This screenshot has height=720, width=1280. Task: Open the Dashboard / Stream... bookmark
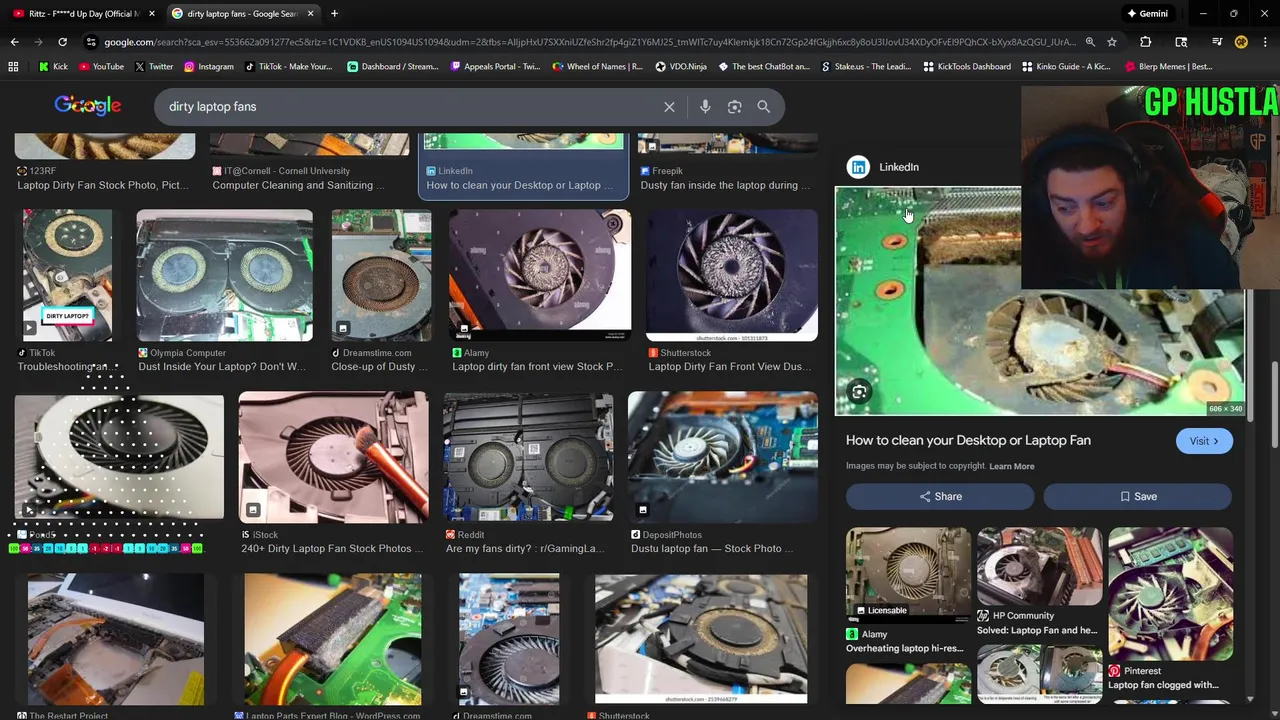[392, 67]
